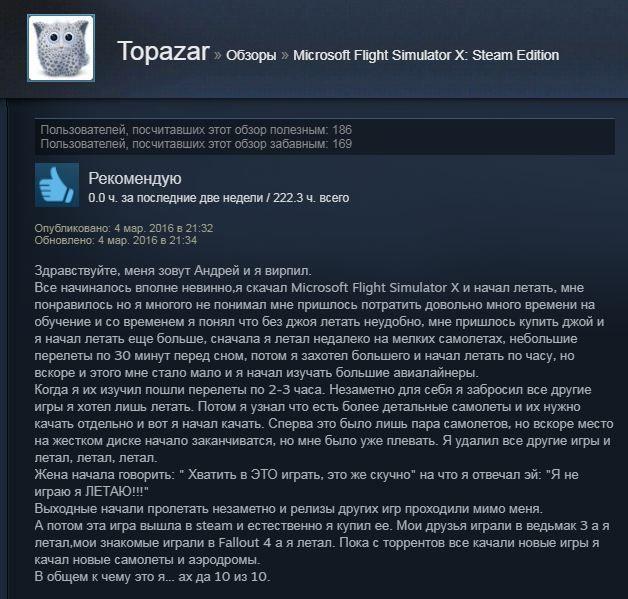Viewport: 628px width, 599px height.
Task: Click the funny review count line showing 169
Action: coord(196,144)
